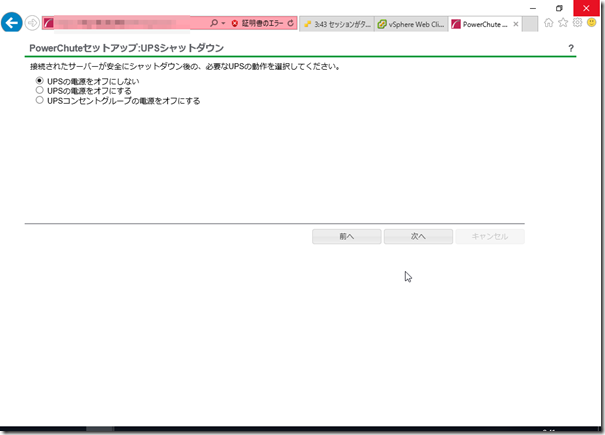Open the browser Home icon
This screenshot has width=605, height=435.
(x=549, y=22)
